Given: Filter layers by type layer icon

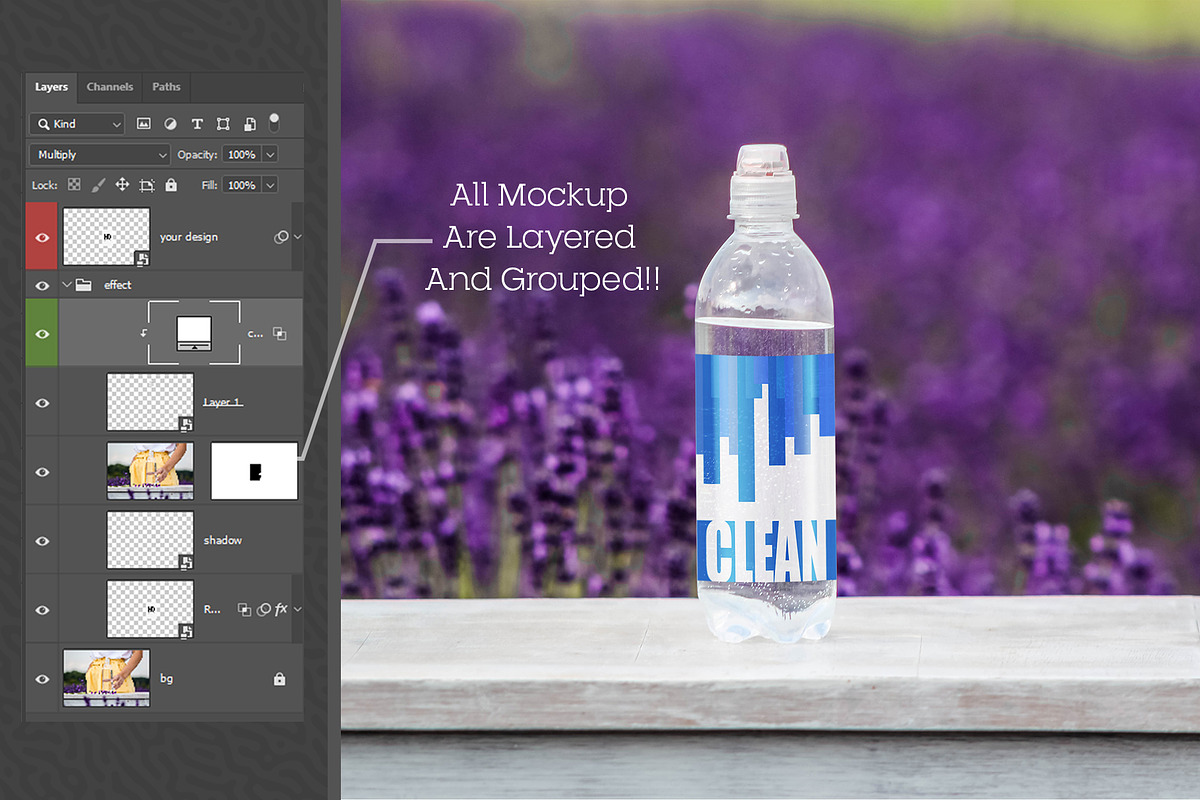Looking at the screenshot, I should (x=197, y=124).
